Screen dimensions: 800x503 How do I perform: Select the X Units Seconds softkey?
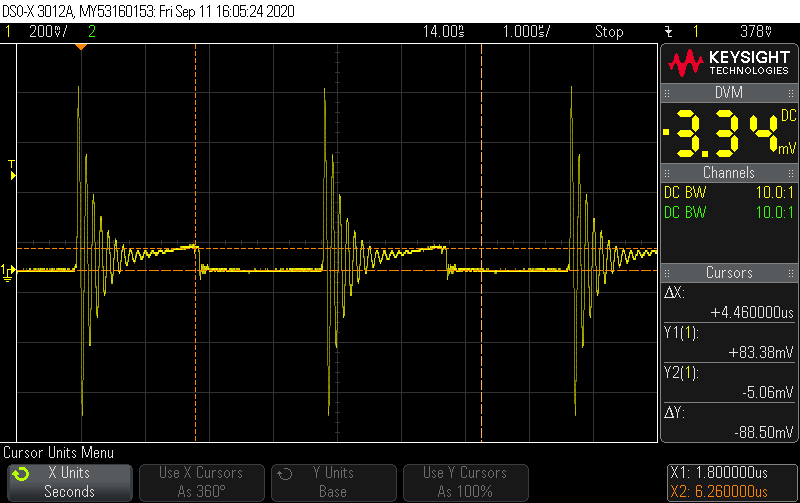coord(70,482)
